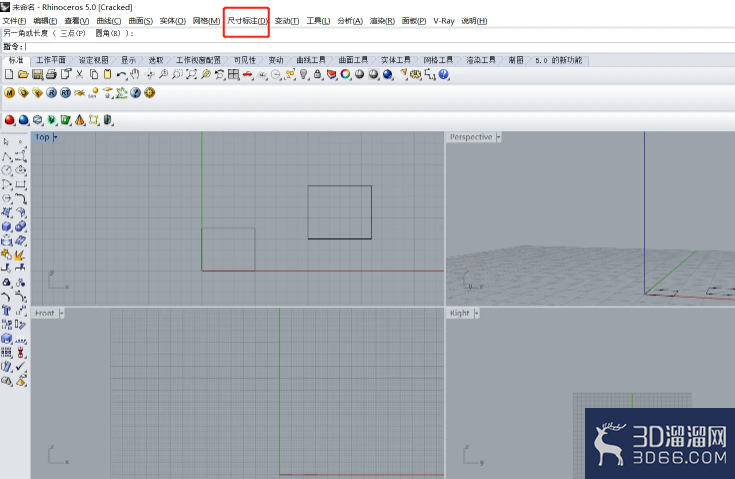Click the Explode icon in left sidebar
The image size is (735, 479).
19,254
